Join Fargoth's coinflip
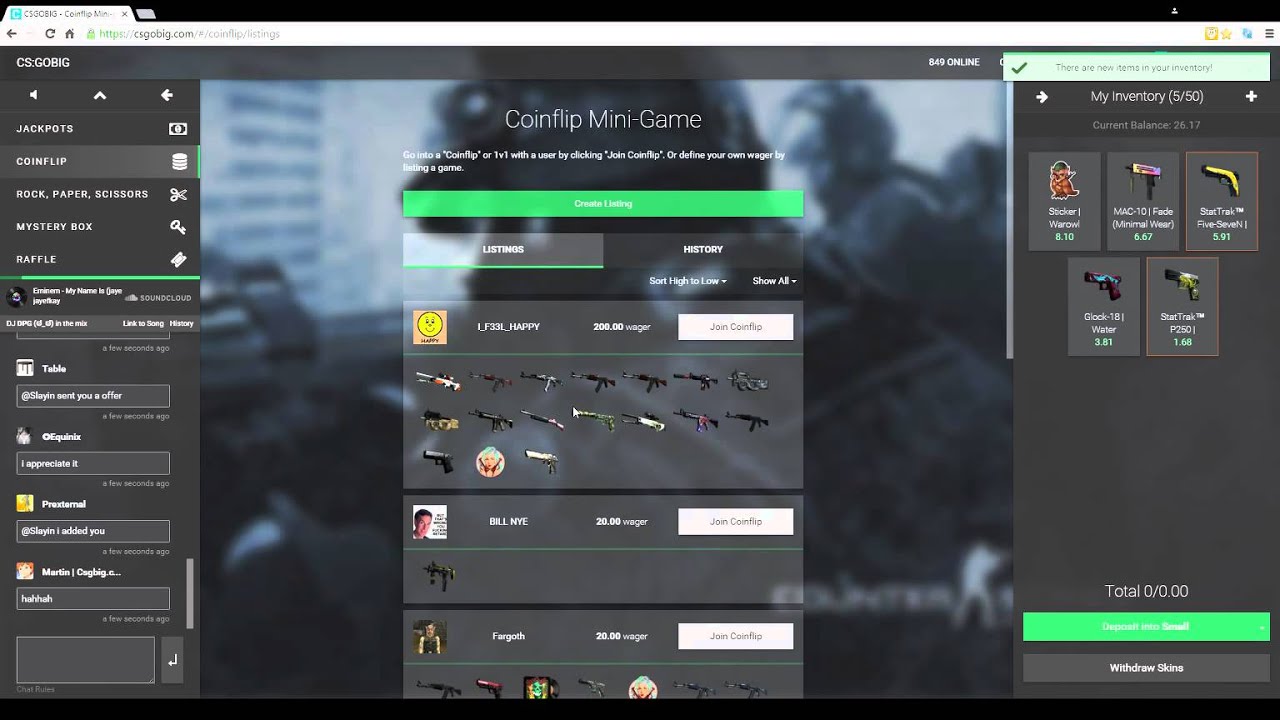This screenshot has height=720, width=1280. pos(736,637)
